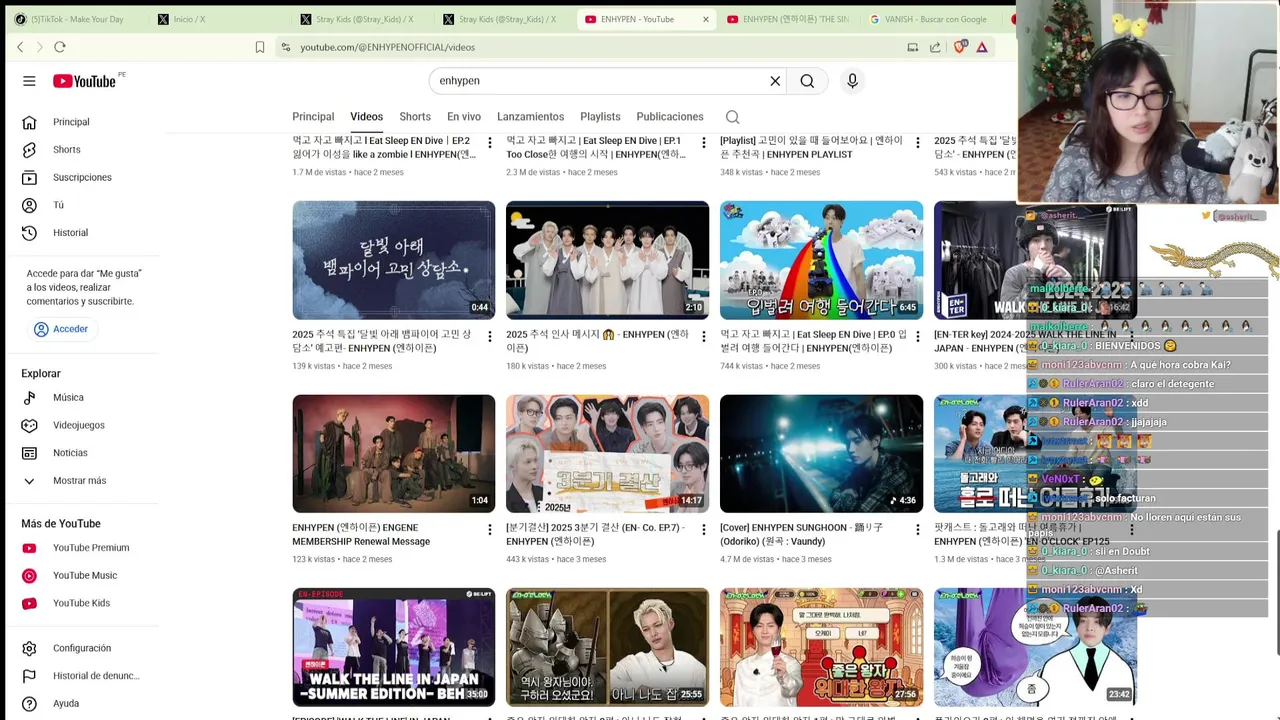This screenshot has height=720, width=1280.
Task: Go back in the browser
Action: coord(20,47)
